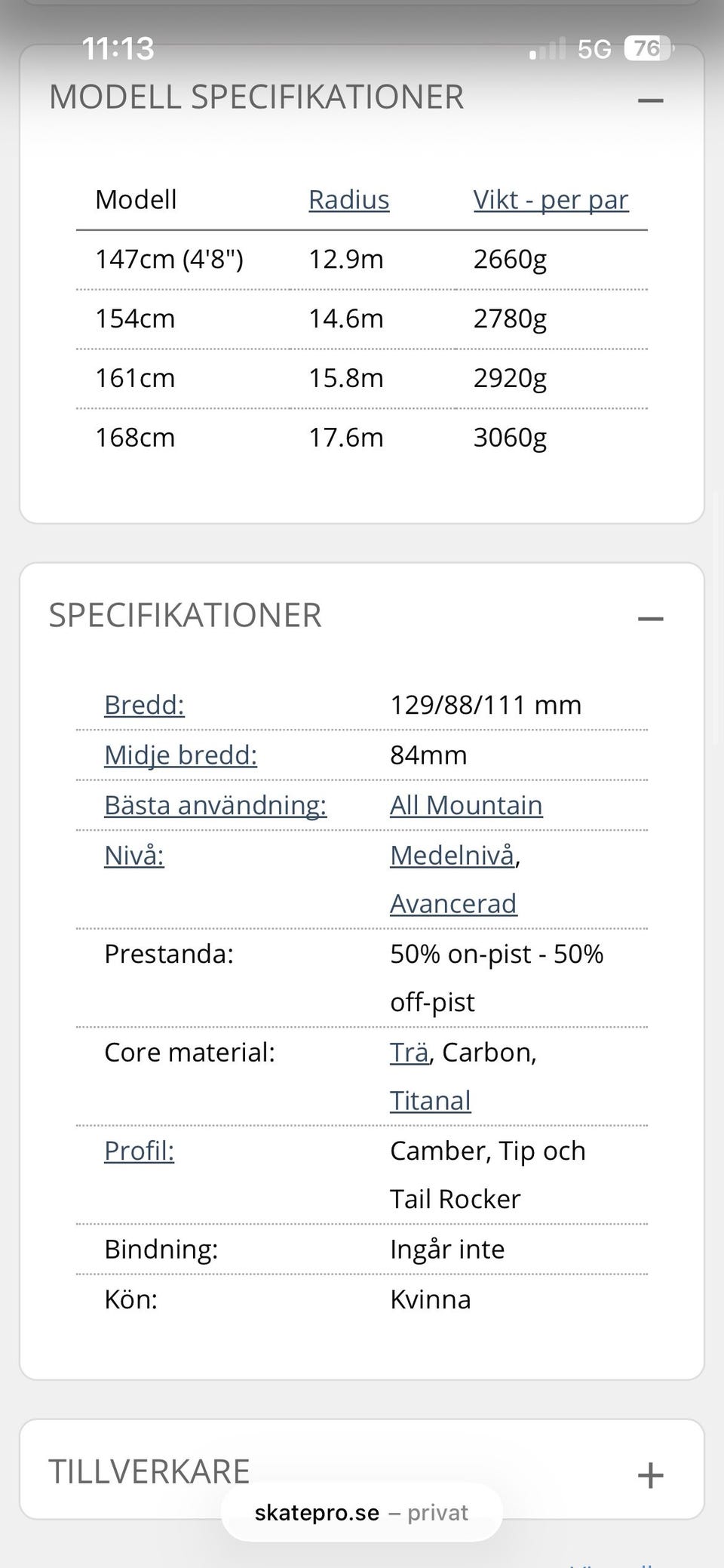
Task: Tap the 5G network indicator
Action: [x=594, y=50]
